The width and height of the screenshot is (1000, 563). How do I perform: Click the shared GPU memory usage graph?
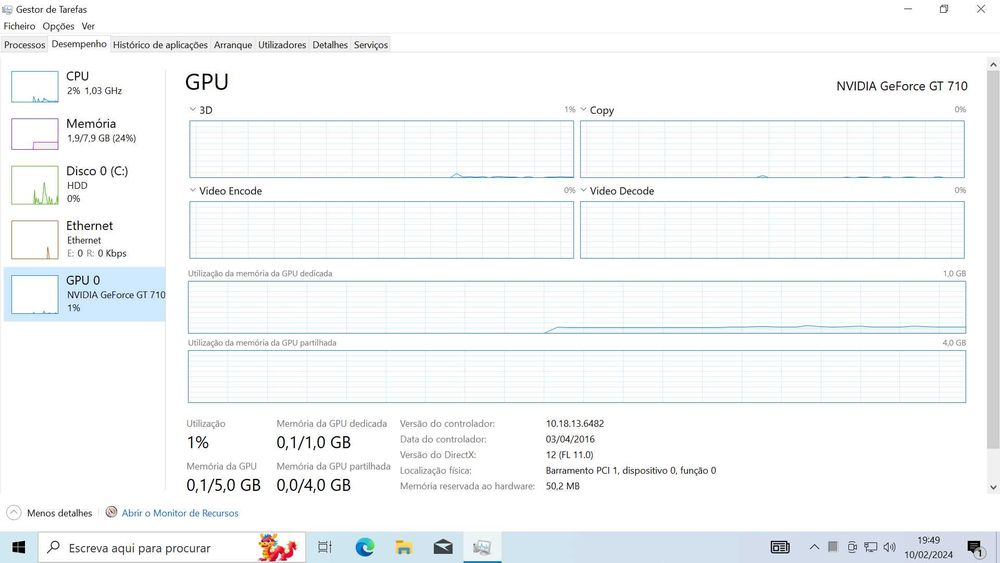point(577,376)
